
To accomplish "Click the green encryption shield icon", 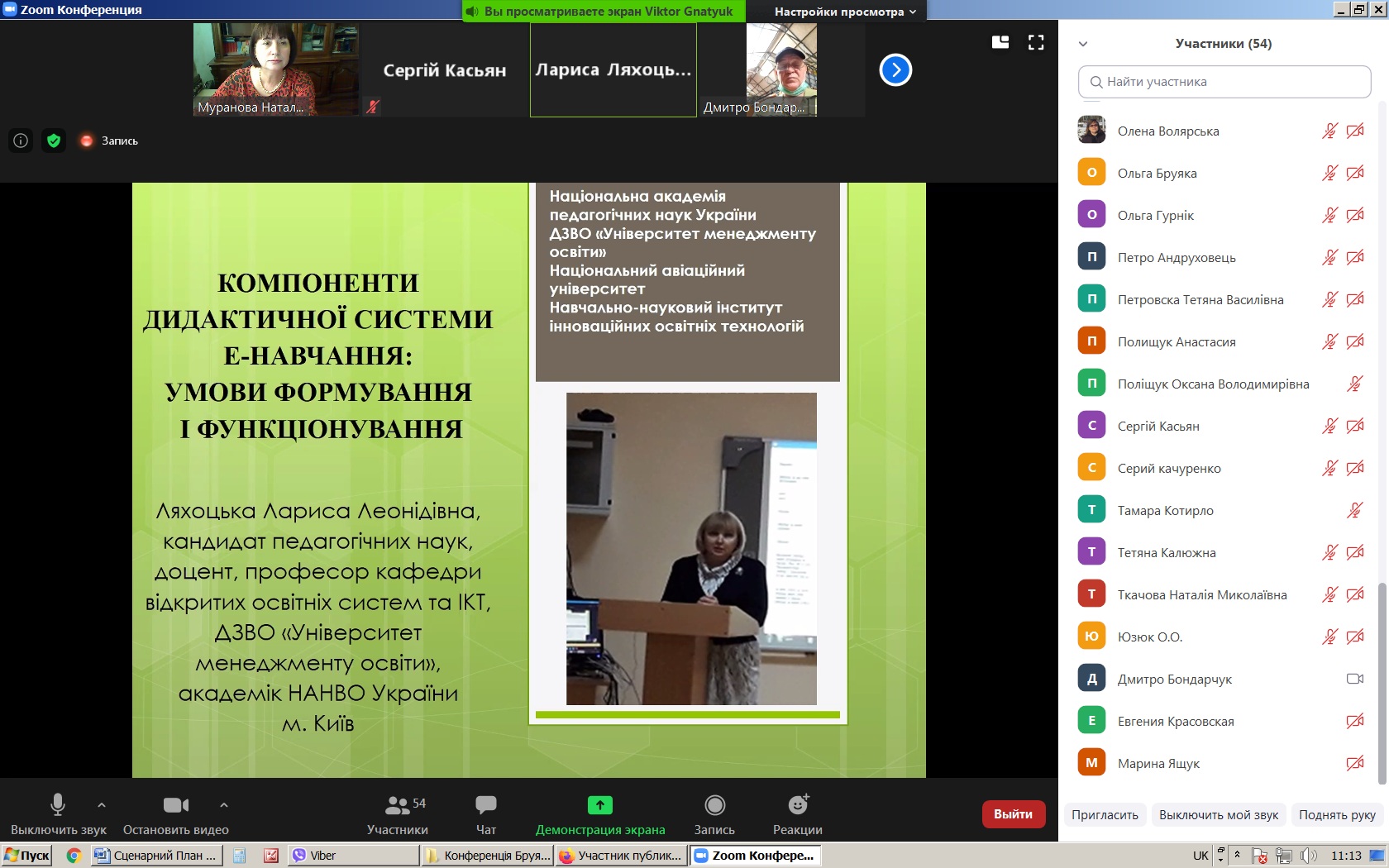I will 54,141.
